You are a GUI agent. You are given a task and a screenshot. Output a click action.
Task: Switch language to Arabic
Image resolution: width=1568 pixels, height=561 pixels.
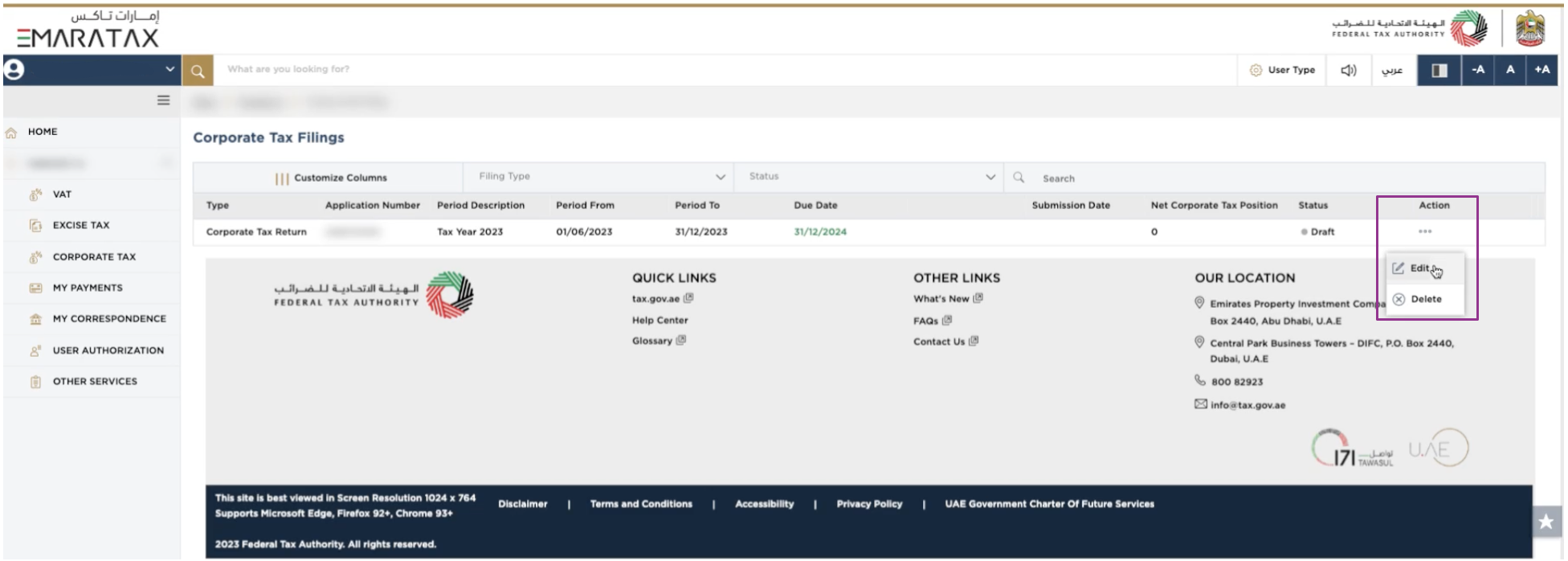tap(1392, 70)
